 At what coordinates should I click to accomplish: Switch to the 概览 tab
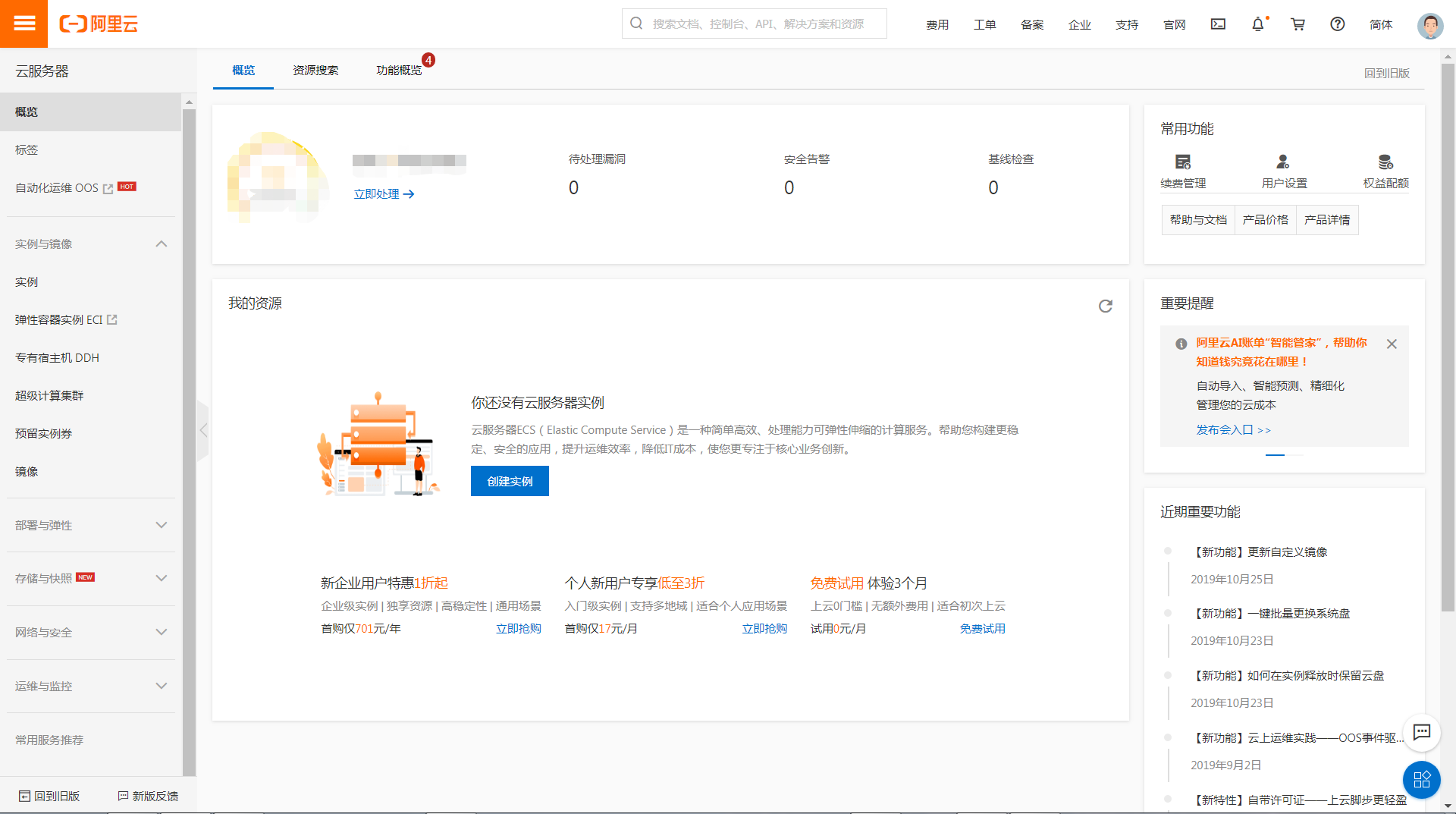243,70
